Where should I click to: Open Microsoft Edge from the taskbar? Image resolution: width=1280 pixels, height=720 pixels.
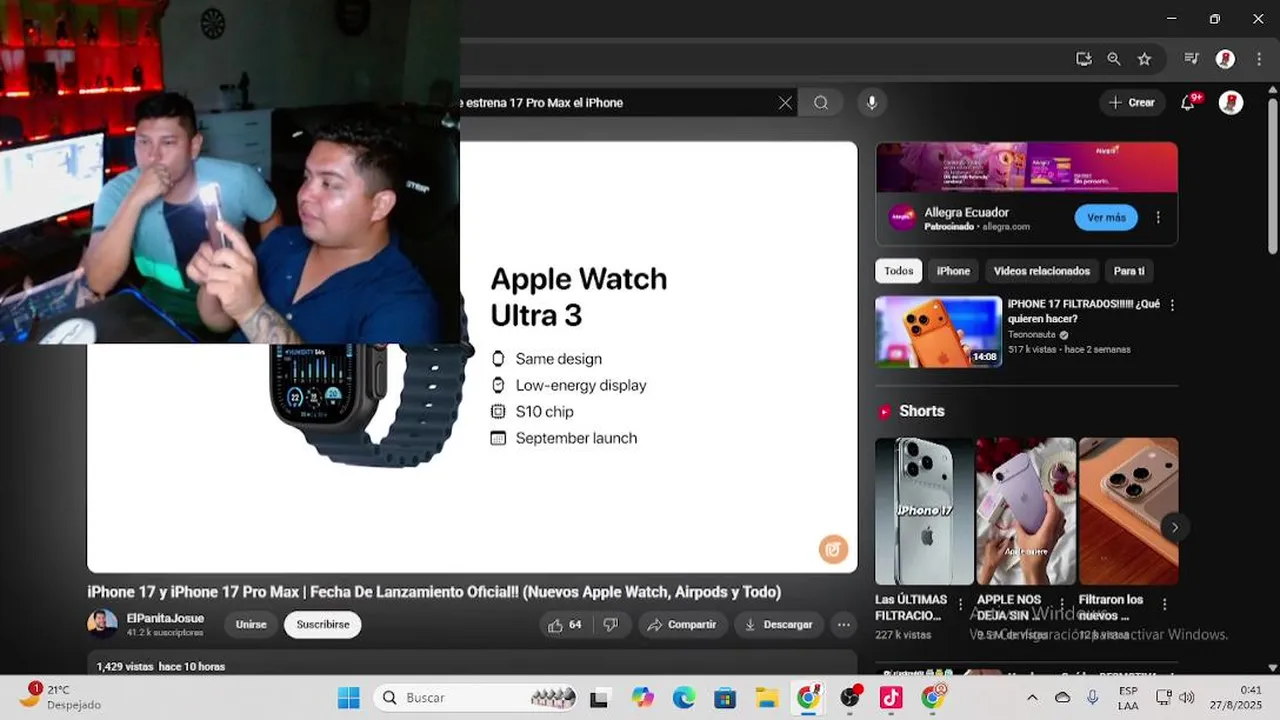(684, 697)
